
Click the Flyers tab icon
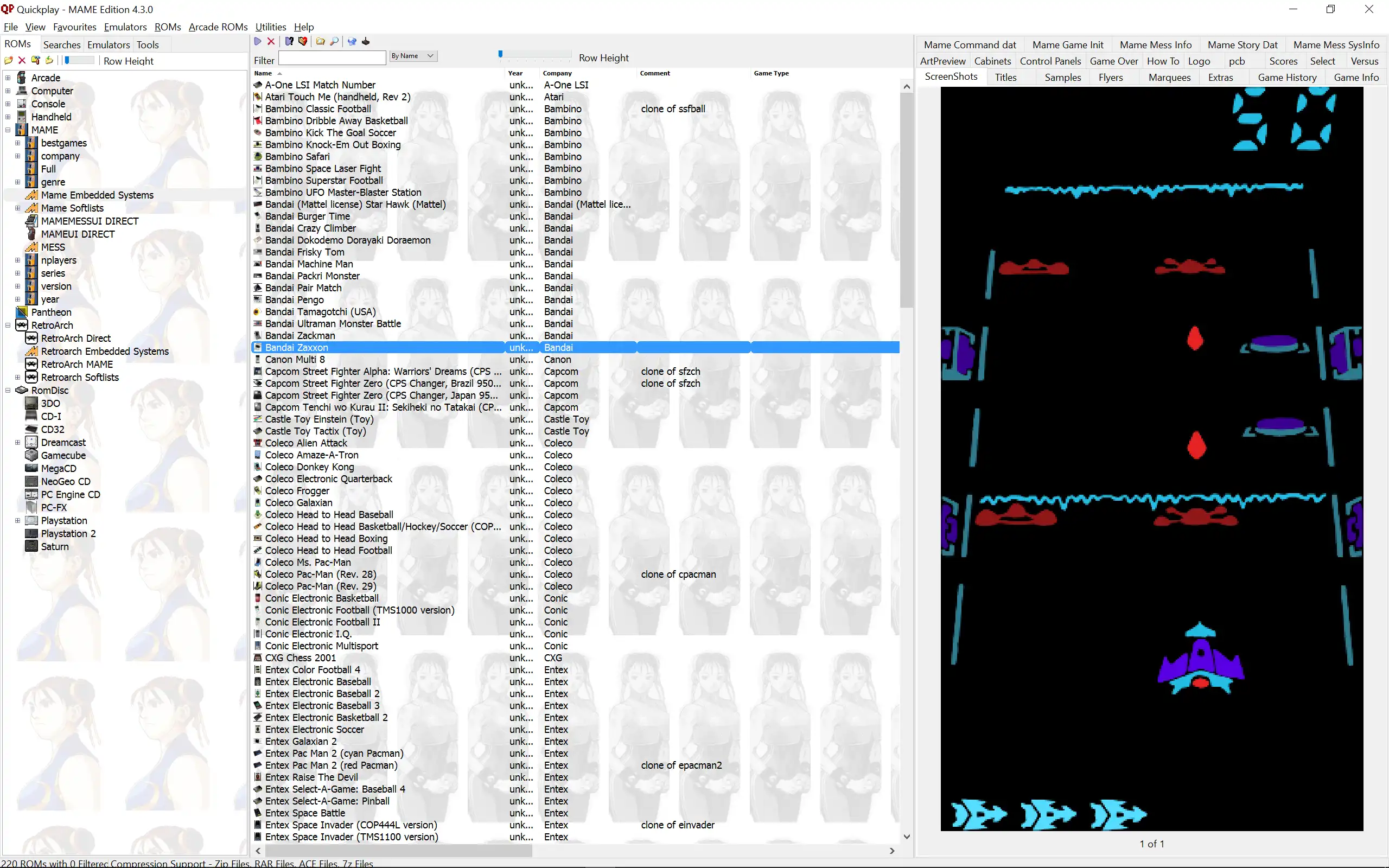[x=1113, y=77]
